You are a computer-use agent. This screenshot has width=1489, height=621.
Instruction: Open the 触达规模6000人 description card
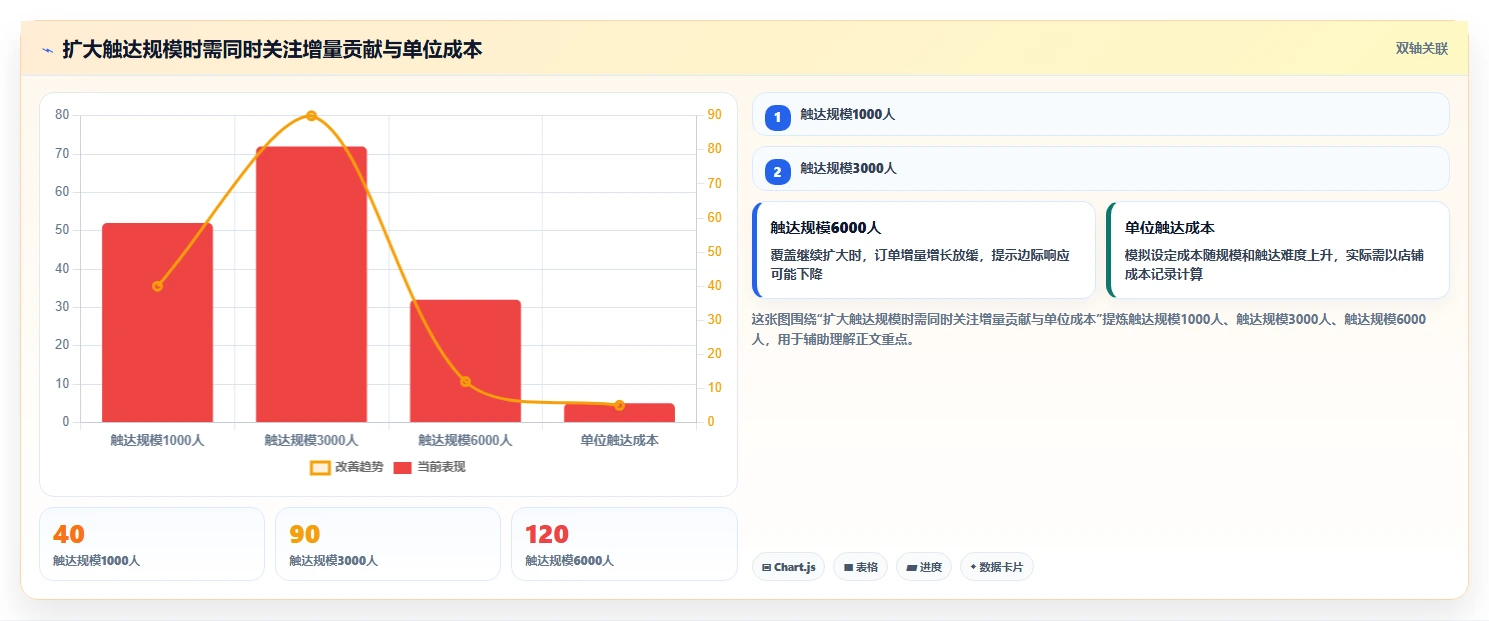pos(924,250)
